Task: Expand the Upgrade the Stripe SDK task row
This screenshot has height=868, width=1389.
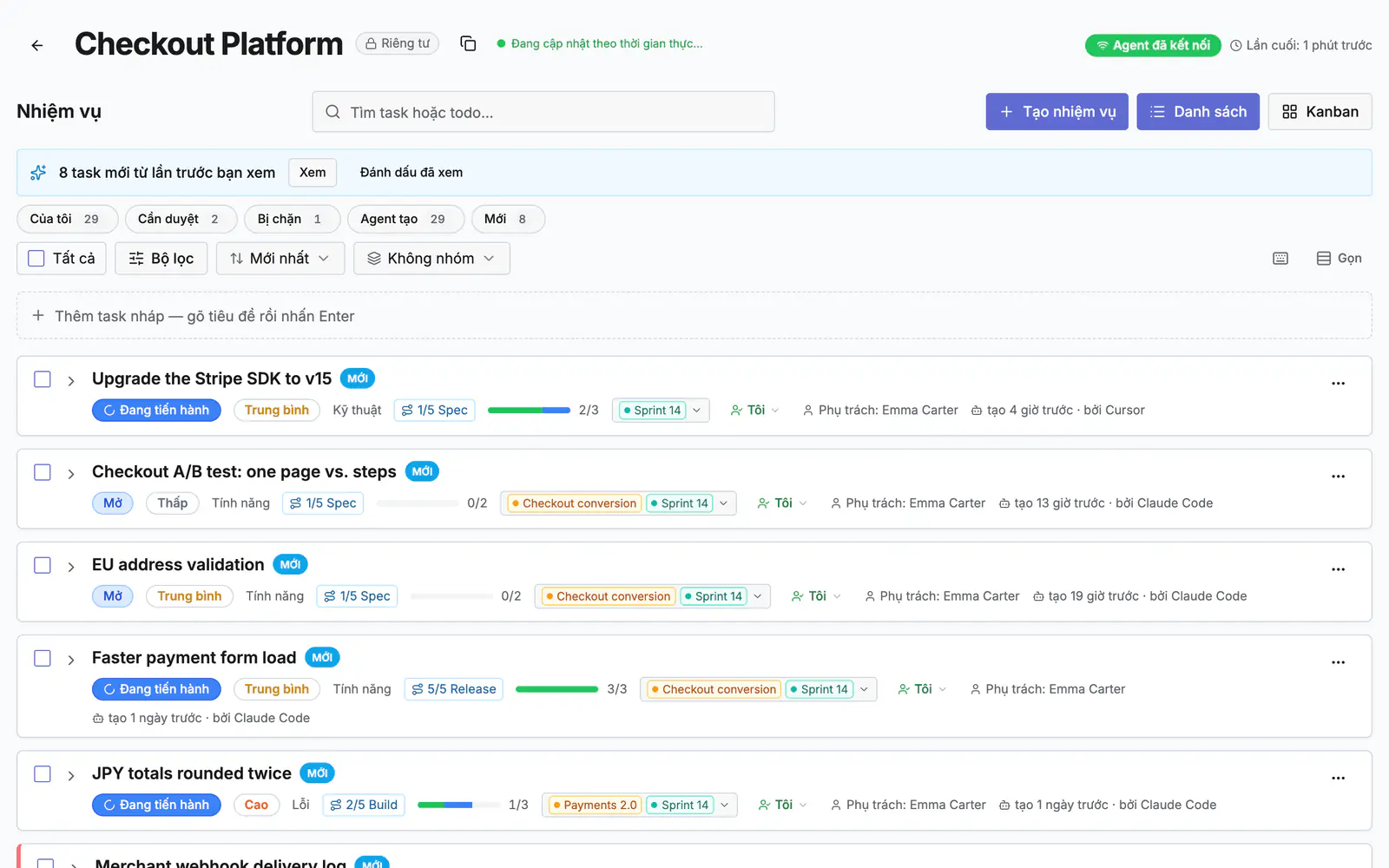Action: (x=71, y=381)
